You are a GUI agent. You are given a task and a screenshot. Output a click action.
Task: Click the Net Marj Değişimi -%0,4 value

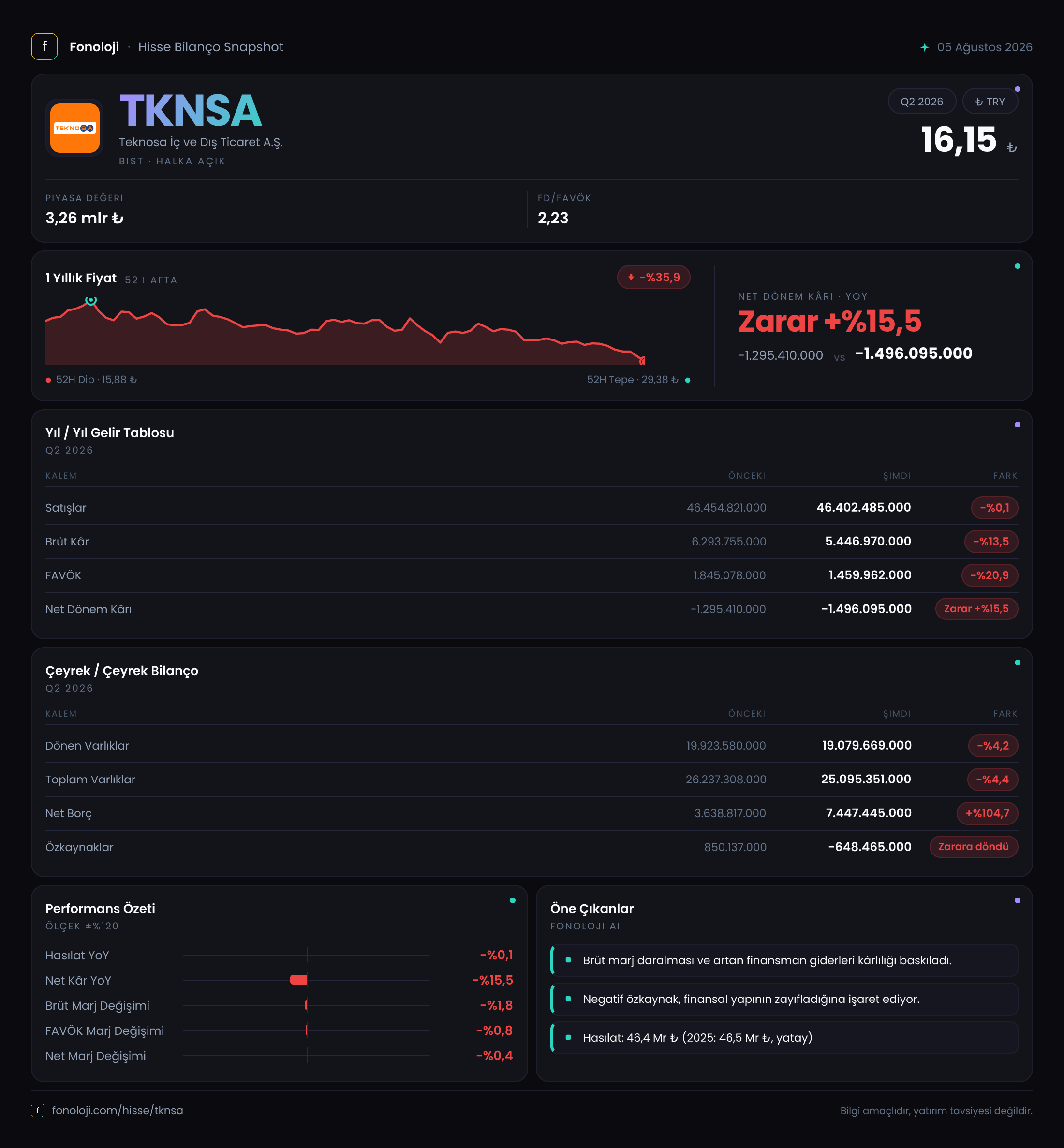[x=495, y=1055]
